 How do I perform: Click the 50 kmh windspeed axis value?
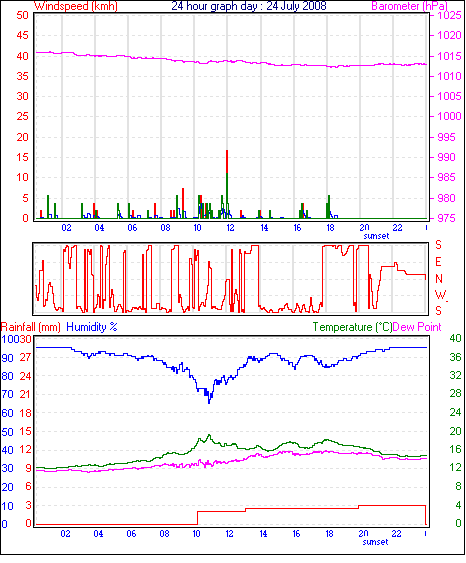(22, 15)
